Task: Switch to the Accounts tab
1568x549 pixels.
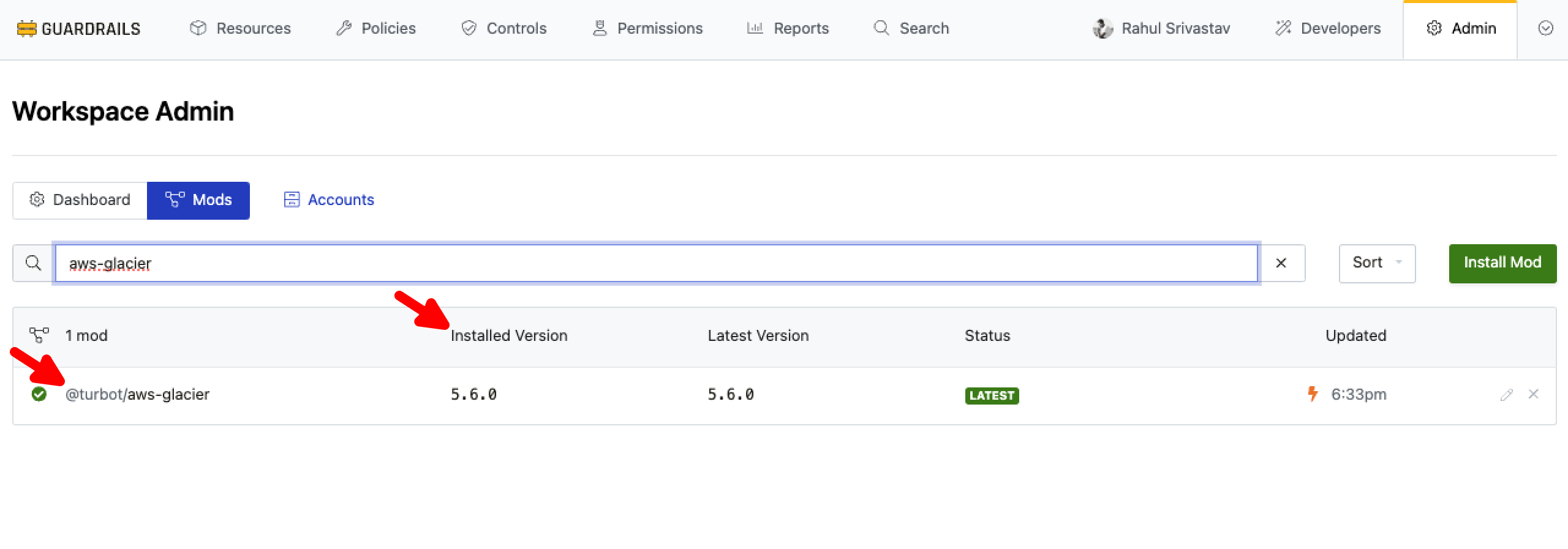Action: 329,200
